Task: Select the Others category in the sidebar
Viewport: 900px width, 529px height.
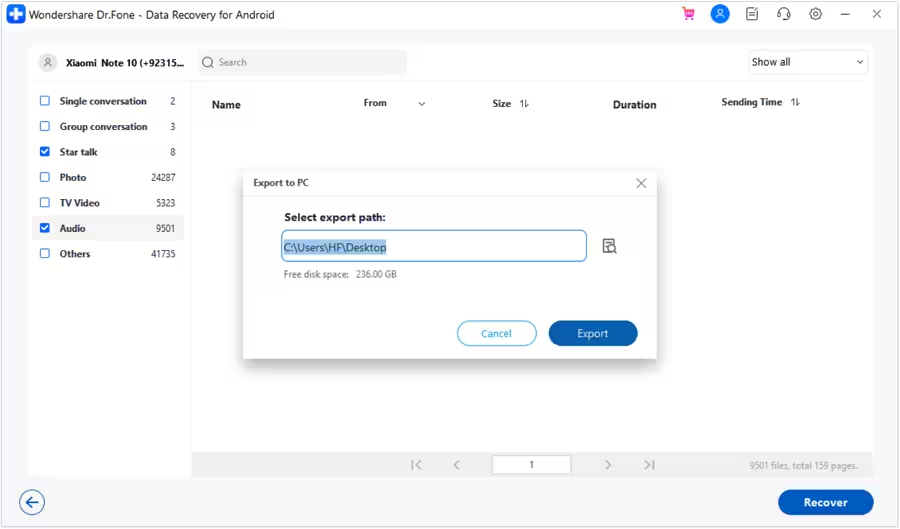Action: tap(75, 254)
